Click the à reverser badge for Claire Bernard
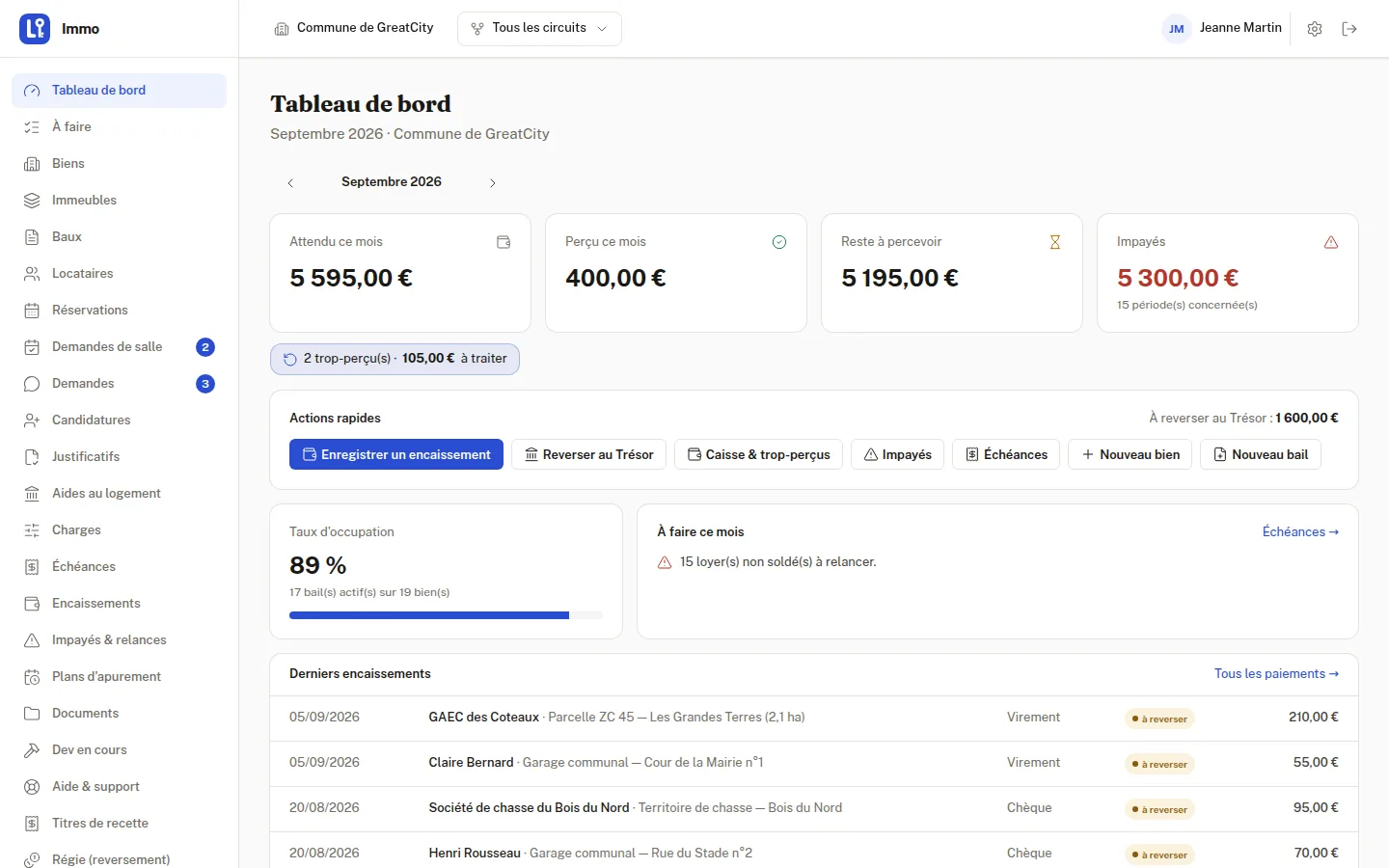Screen dimensions: 1389x868 click(x=1159, y=764)
